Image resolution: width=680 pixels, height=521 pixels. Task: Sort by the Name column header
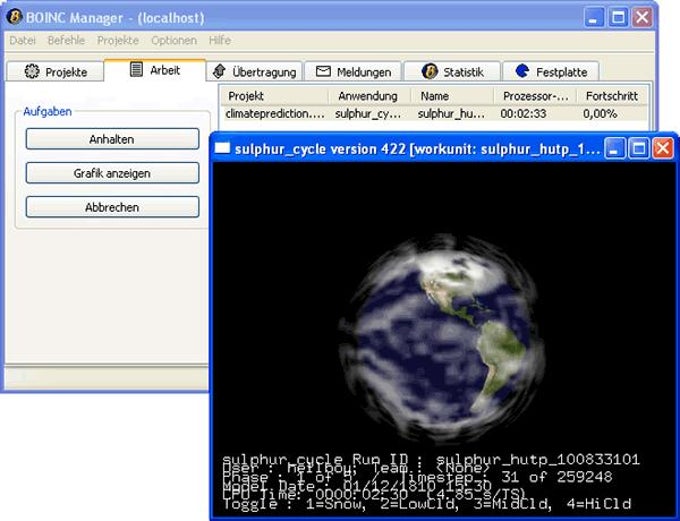point(452,96)
